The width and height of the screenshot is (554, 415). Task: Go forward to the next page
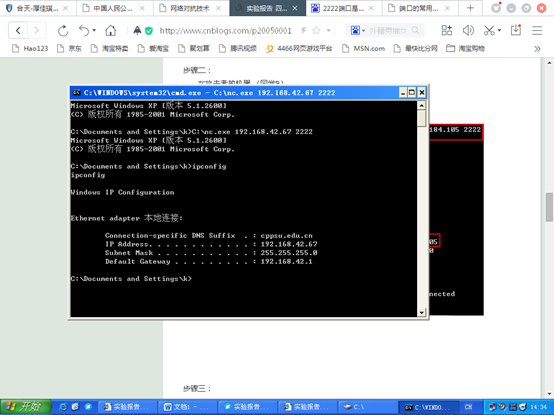tap(36, 31)
